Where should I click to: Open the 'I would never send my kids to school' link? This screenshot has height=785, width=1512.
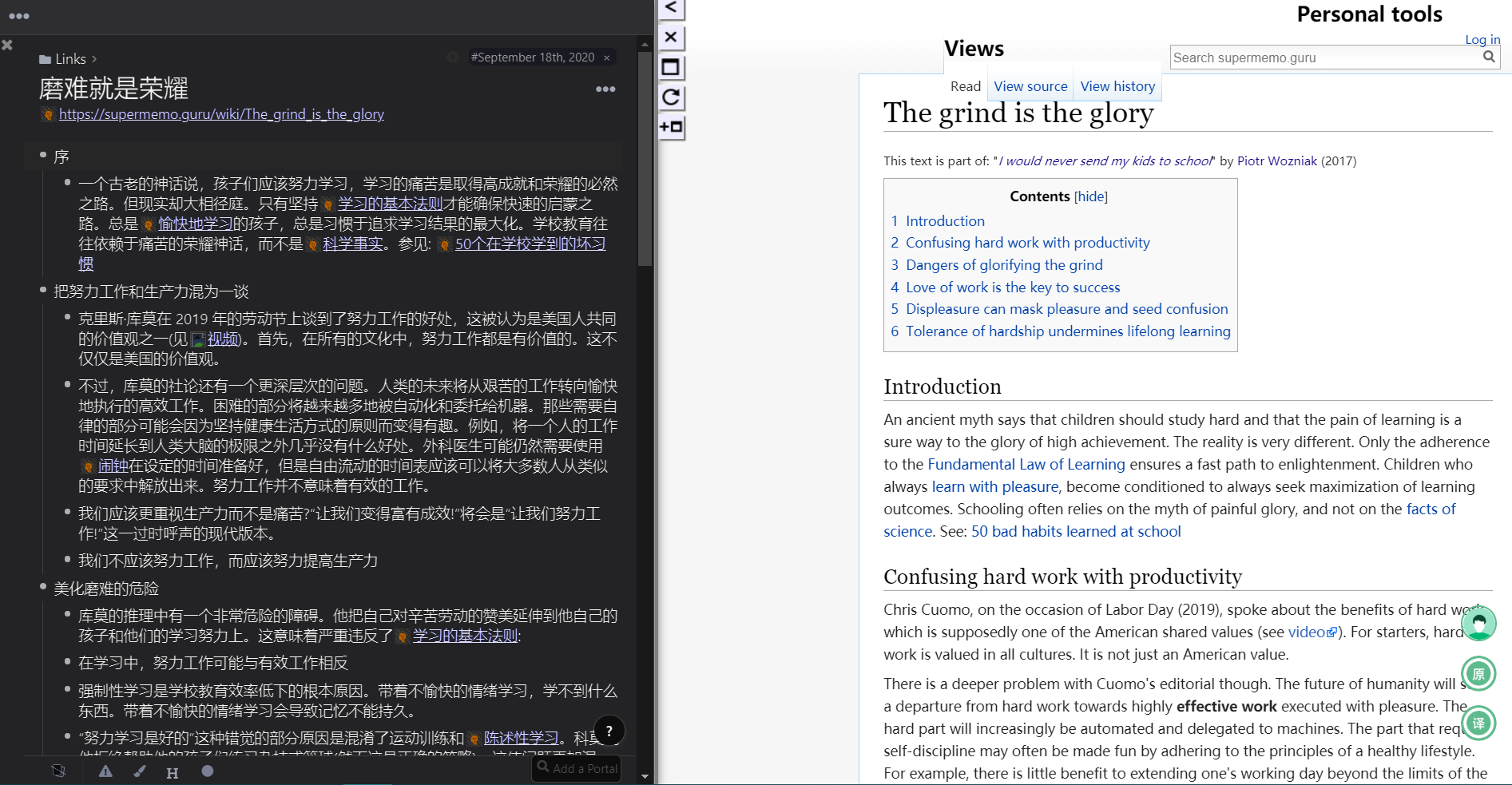(x=1105, y=161)
